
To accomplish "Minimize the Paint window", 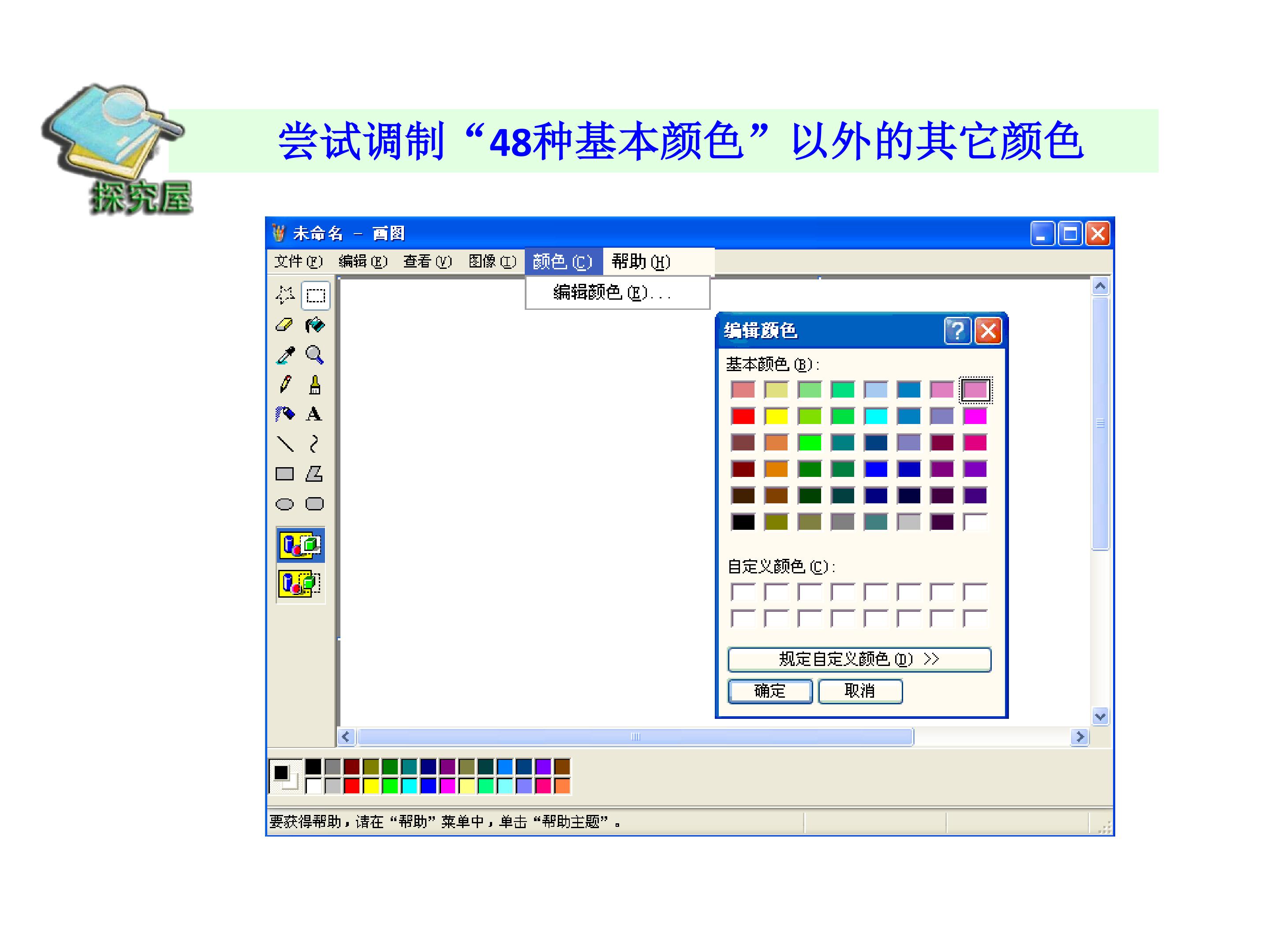I will click(x=1042, y=234).
